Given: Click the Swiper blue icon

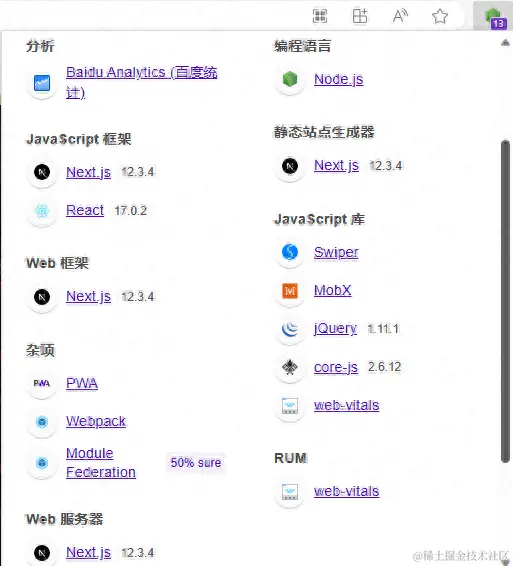Looking at the screenshot, I should (x=290, y=252).
